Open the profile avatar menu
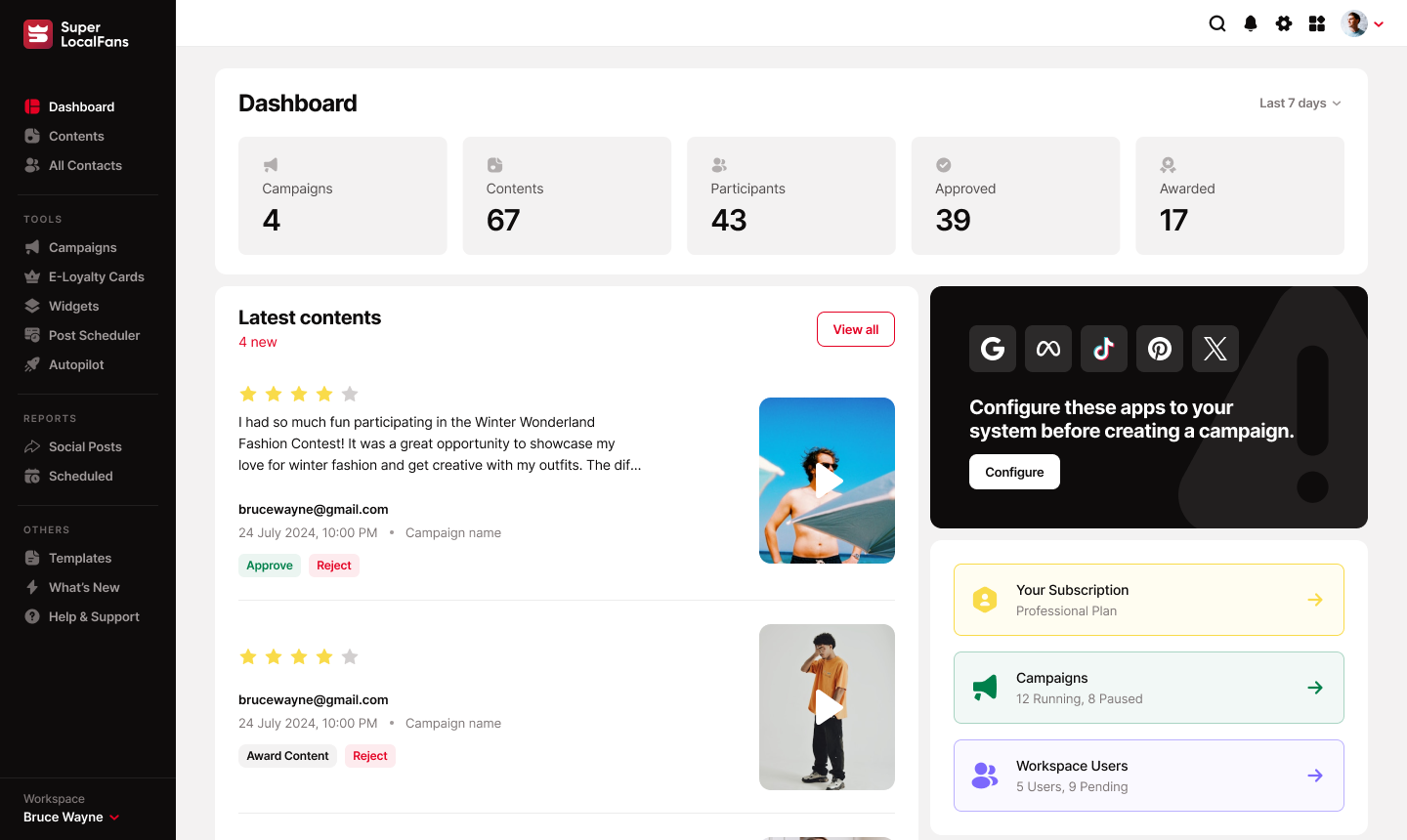Screen dimensions: 1407x840 pyautogui.click(x=1363, y=23)
